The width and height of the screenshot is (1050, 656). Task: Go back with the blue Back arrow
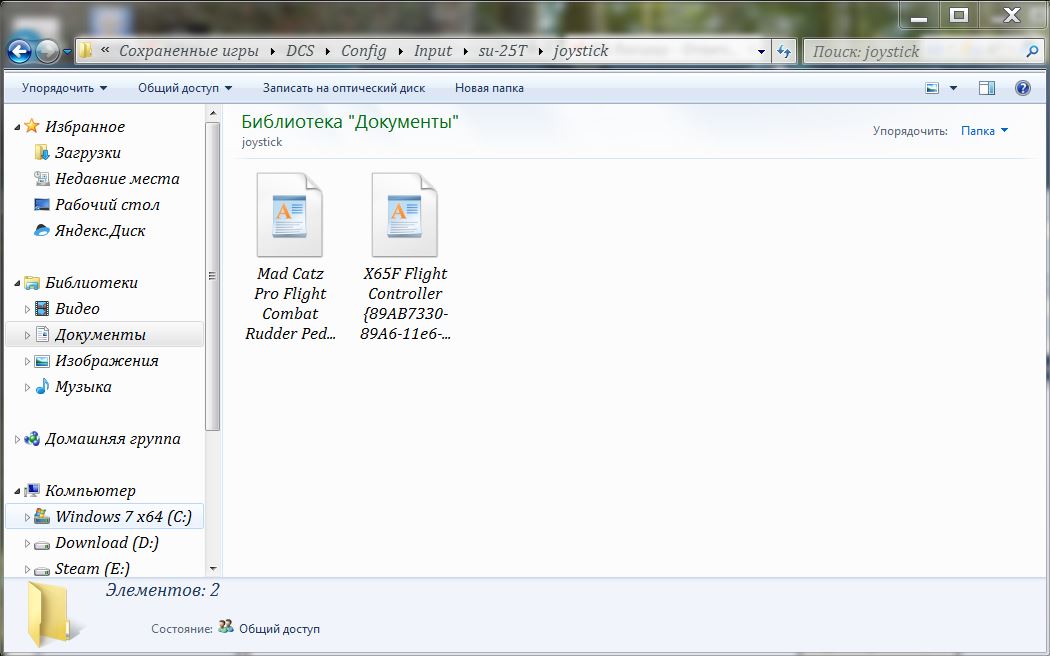point(19,51)
